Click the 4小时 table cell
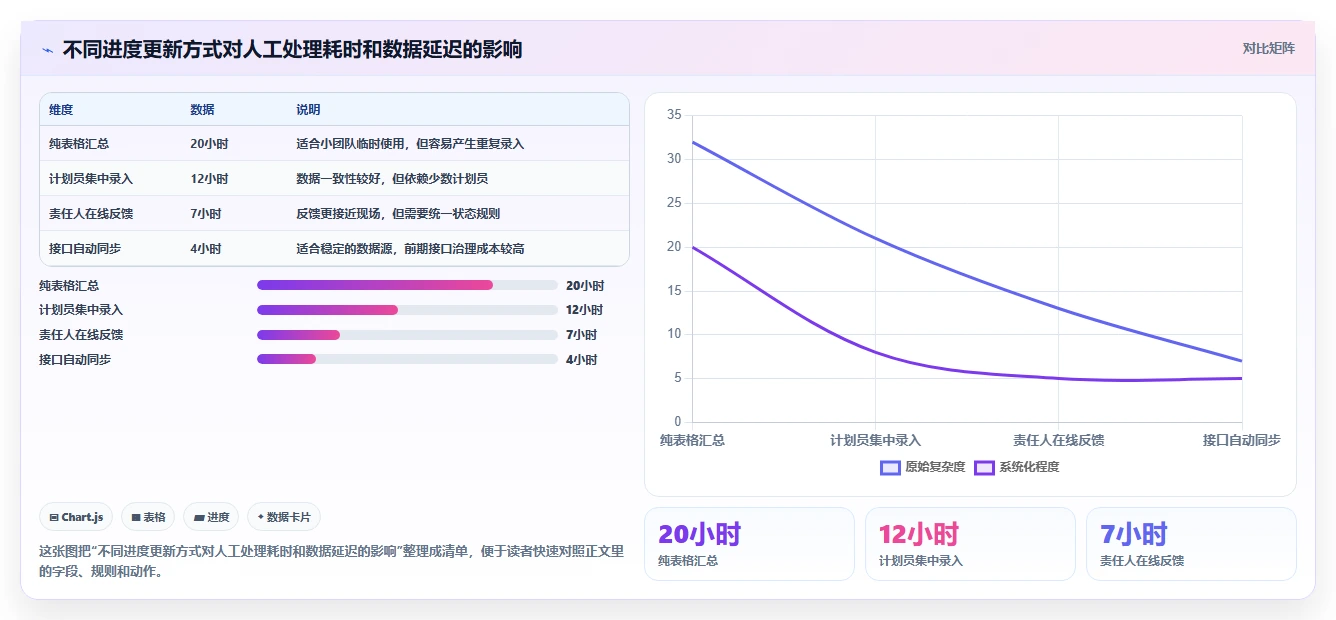Screen dimensions: 1336x620 tap(206, 249)
